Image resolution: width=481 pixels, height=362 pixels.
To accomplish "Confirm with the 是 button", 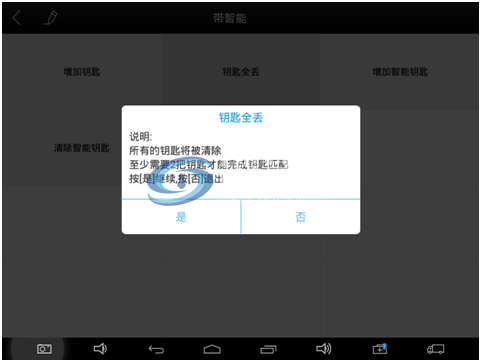I will click(x=181, y=217).
